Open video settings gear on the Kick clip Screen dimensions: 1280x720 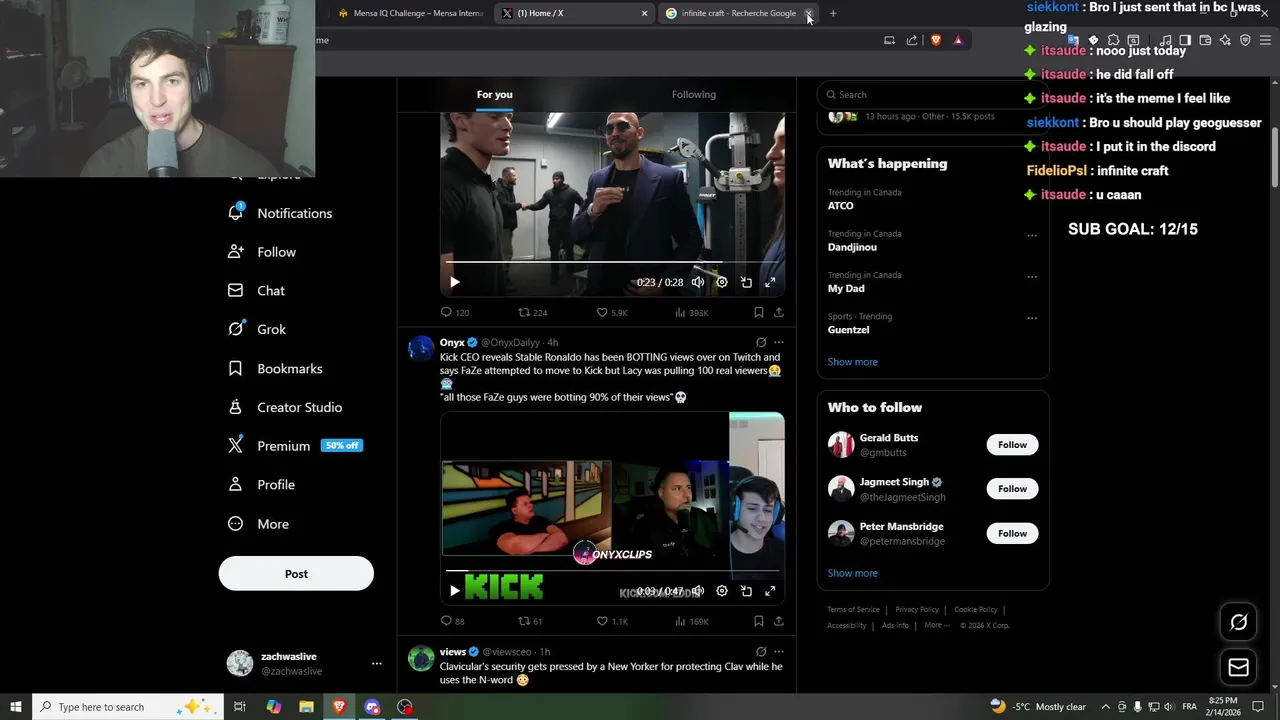point(722,591)
